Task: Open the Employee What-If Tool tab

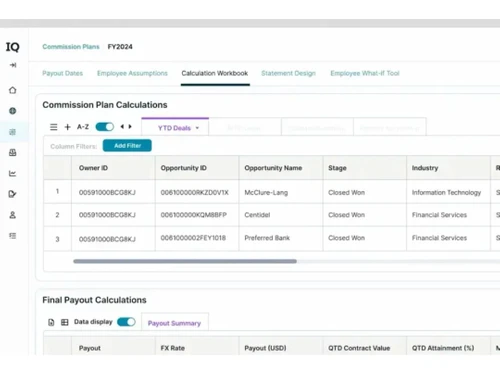Action: coord(365,73)
